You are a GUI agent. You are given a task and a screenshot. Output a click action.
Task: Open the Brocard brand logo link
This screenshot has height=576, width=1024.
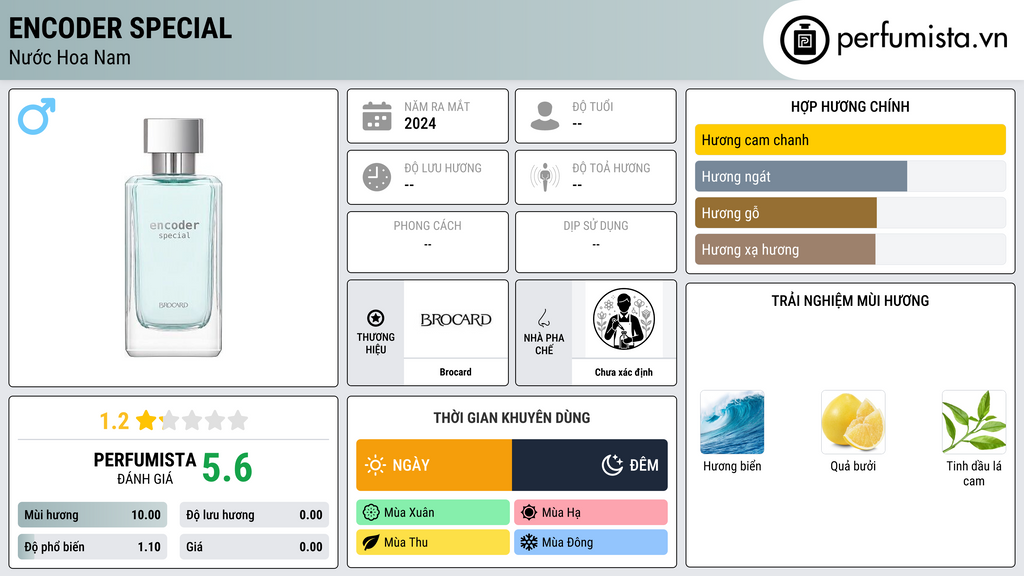click(x=456, y=319)
